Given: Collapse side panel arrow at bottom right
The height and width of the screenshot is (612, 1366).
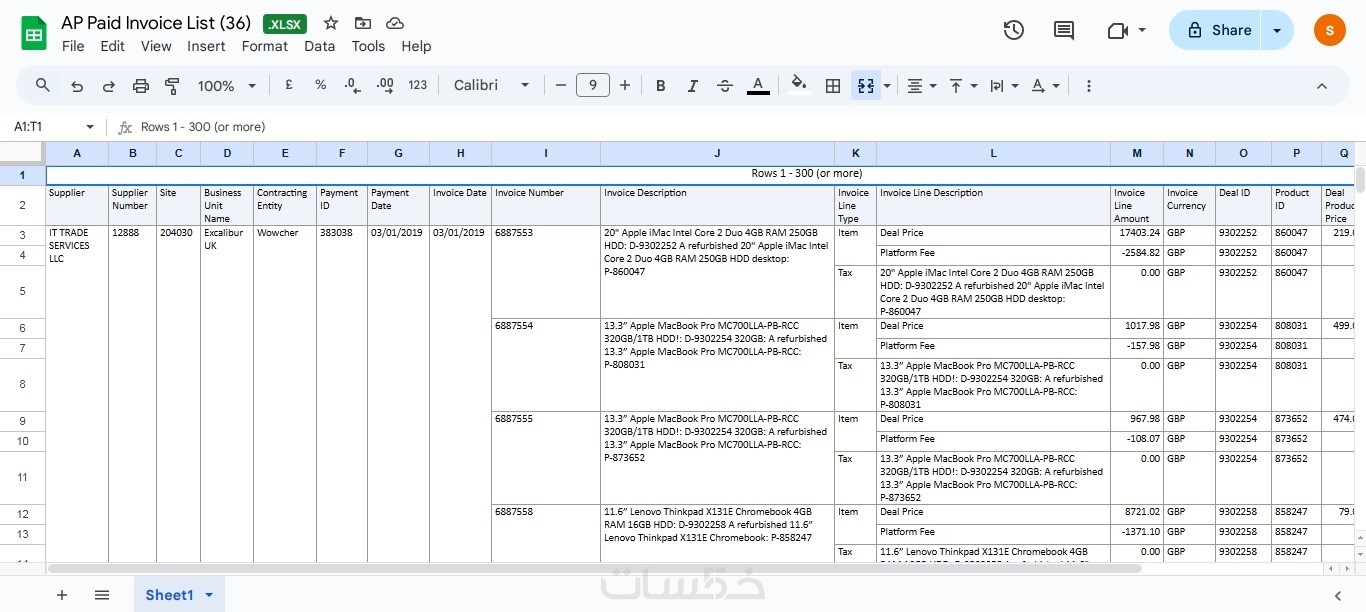Looking at the screenshot, I should [1338, 595].
